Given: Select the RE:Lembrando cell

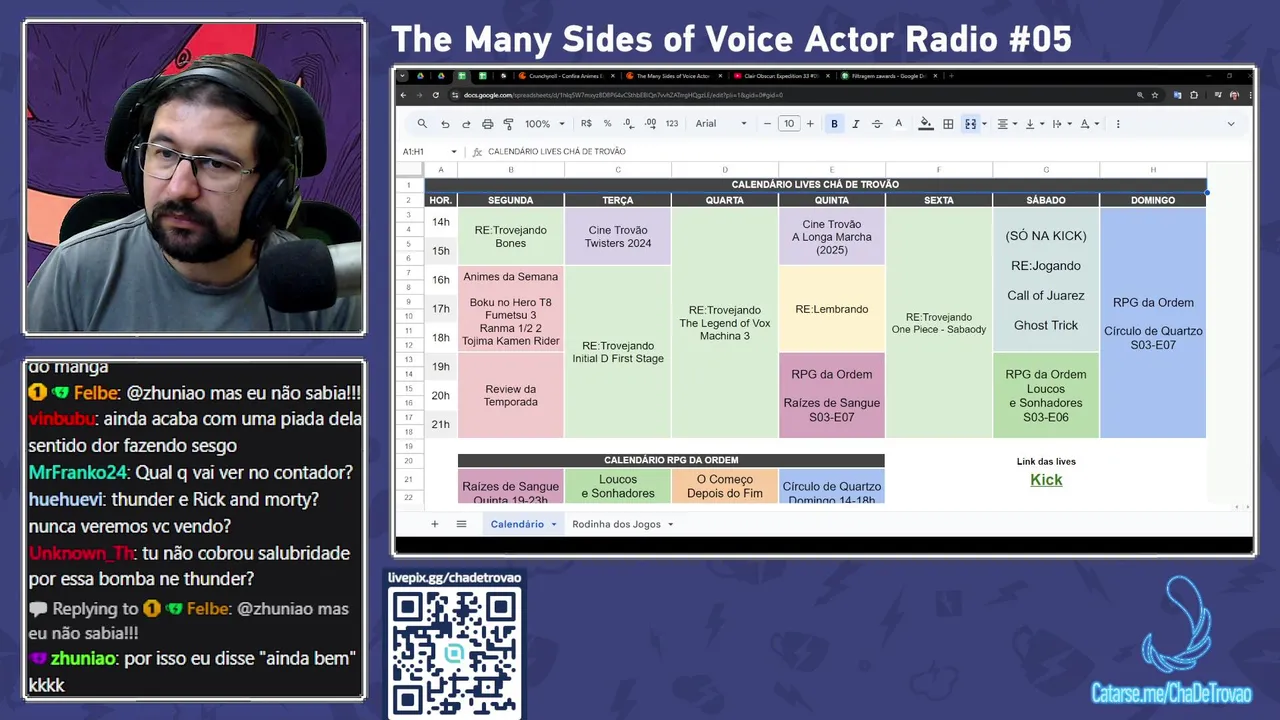Looking at the screenshot, I should pyautogui.click(x=832, y=309).
